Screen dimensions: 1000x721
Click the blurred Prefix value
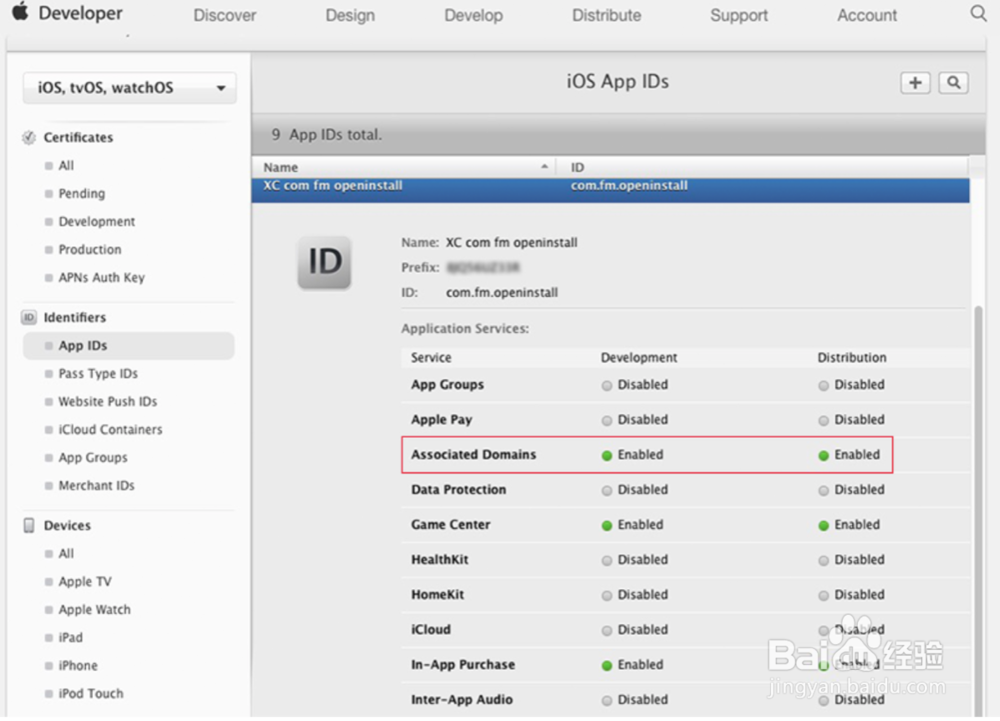[x=483, y=267]
